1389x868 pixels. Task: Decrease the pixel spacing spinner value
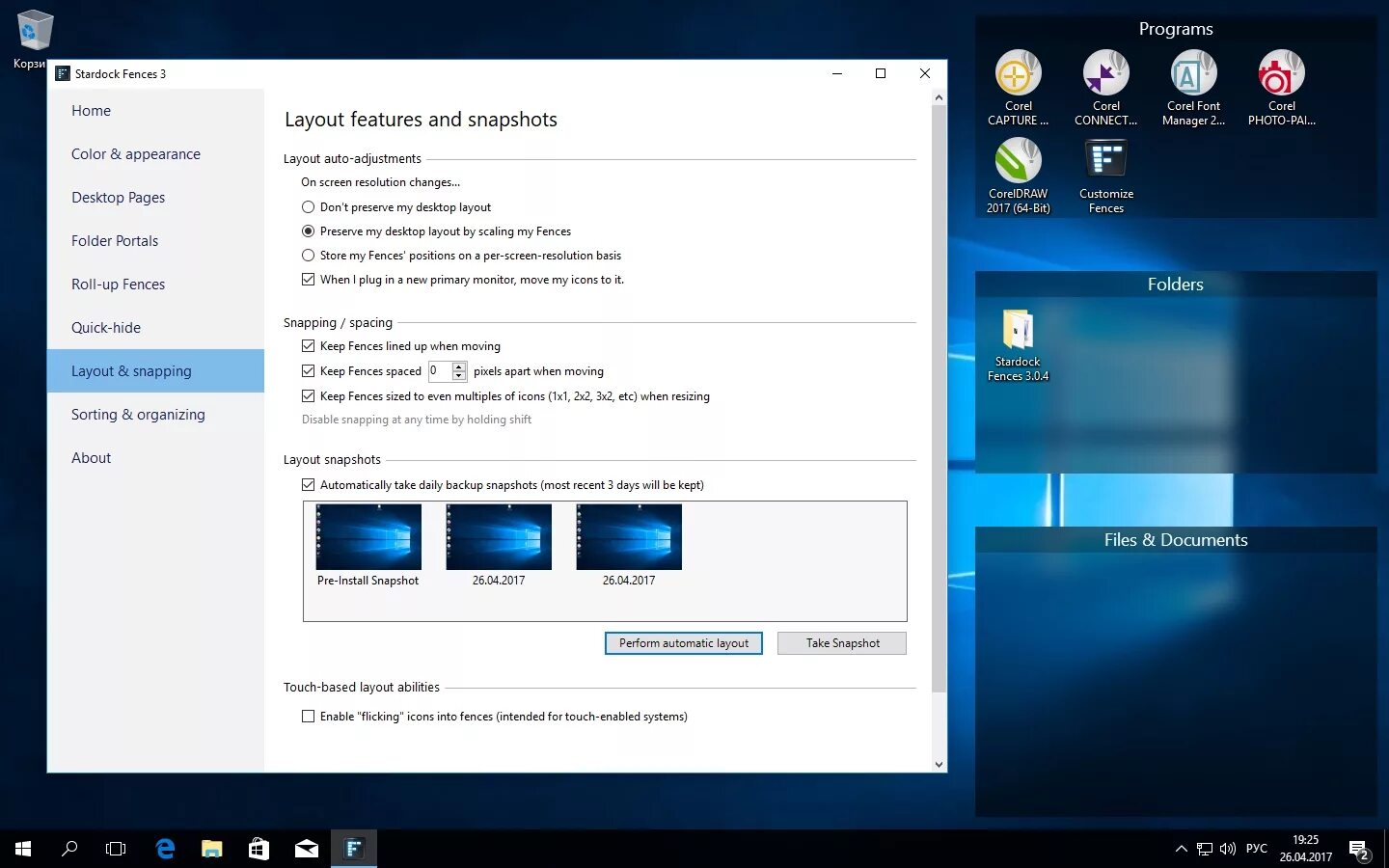tap(459, 376)
